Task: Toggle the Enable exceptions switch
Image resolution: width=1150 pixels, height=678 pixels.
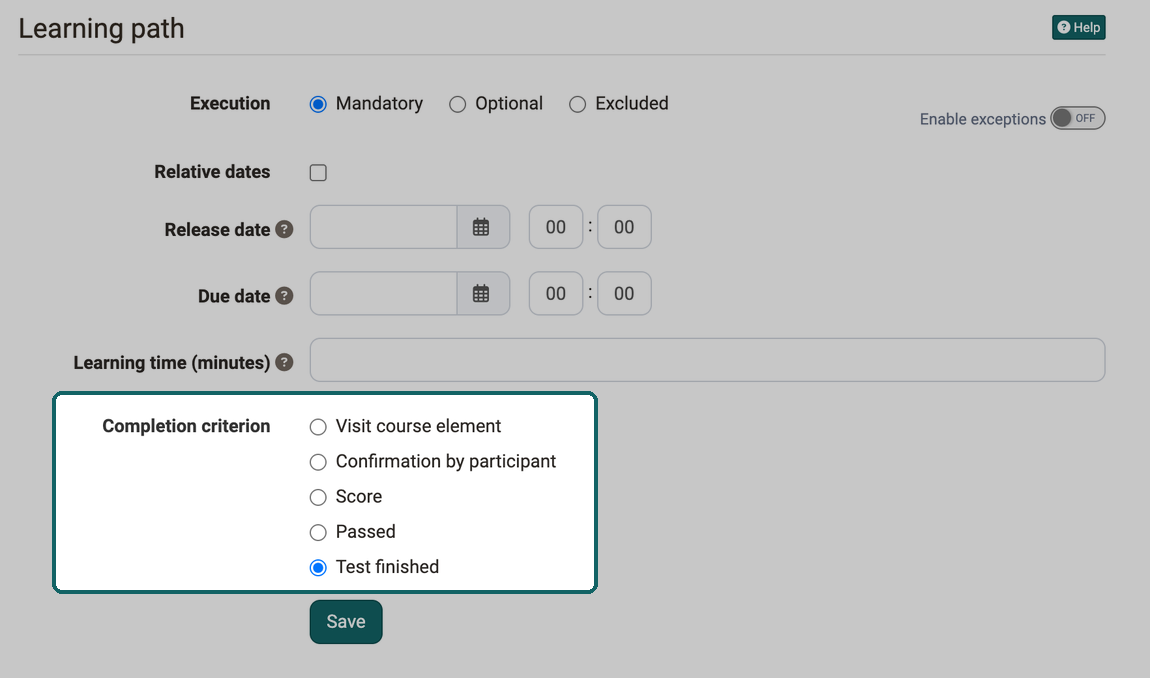Action: pos(1077,118)
